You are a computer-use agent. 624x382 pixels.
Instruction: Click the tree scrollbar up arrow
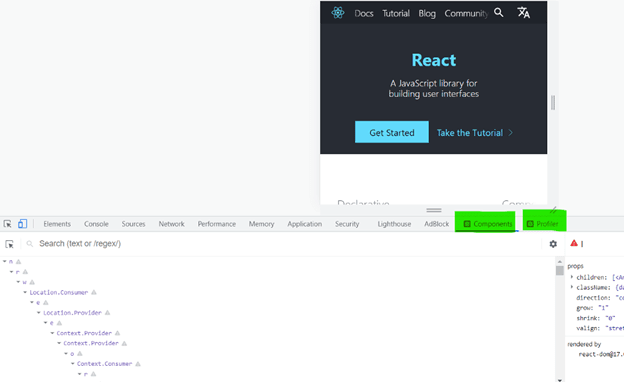click(x=560, y=261)
